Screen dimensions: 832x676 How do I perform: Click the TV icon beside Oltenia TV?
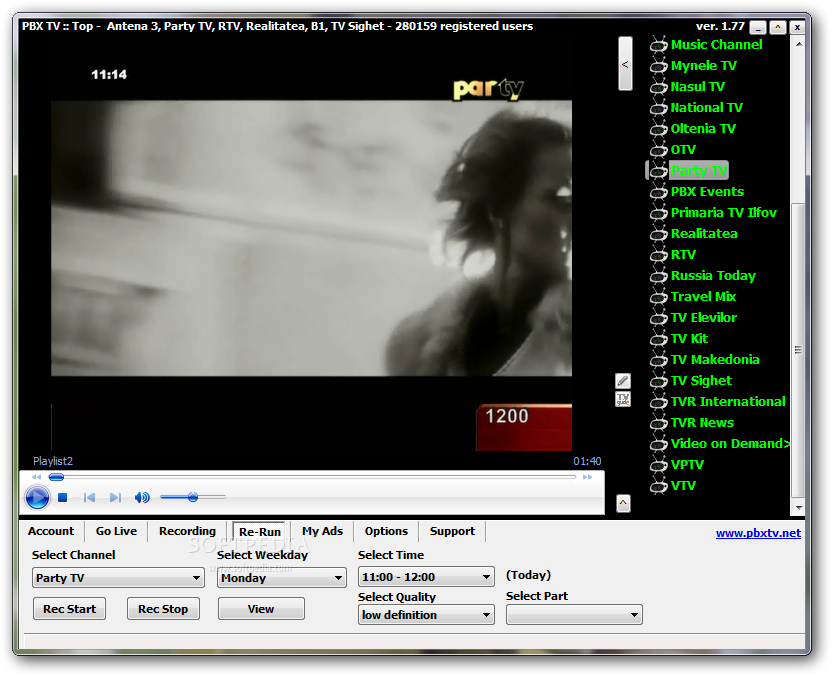tap(658, 129)
